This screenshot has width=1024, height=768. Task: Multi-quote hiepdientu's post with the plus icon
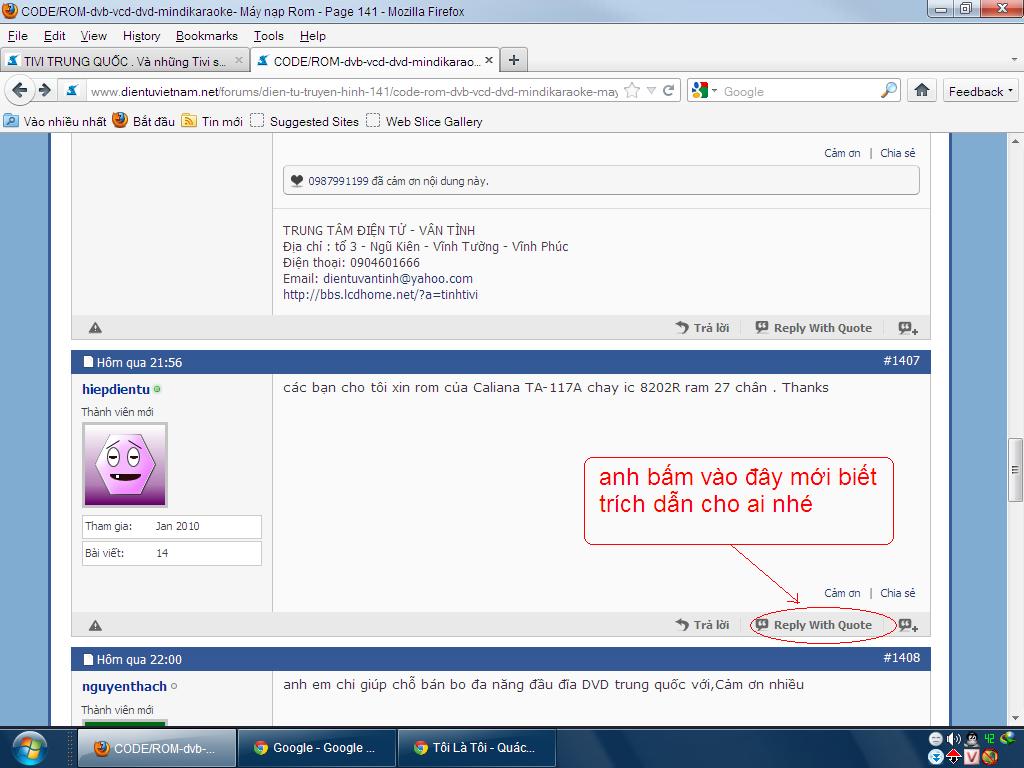908,625
